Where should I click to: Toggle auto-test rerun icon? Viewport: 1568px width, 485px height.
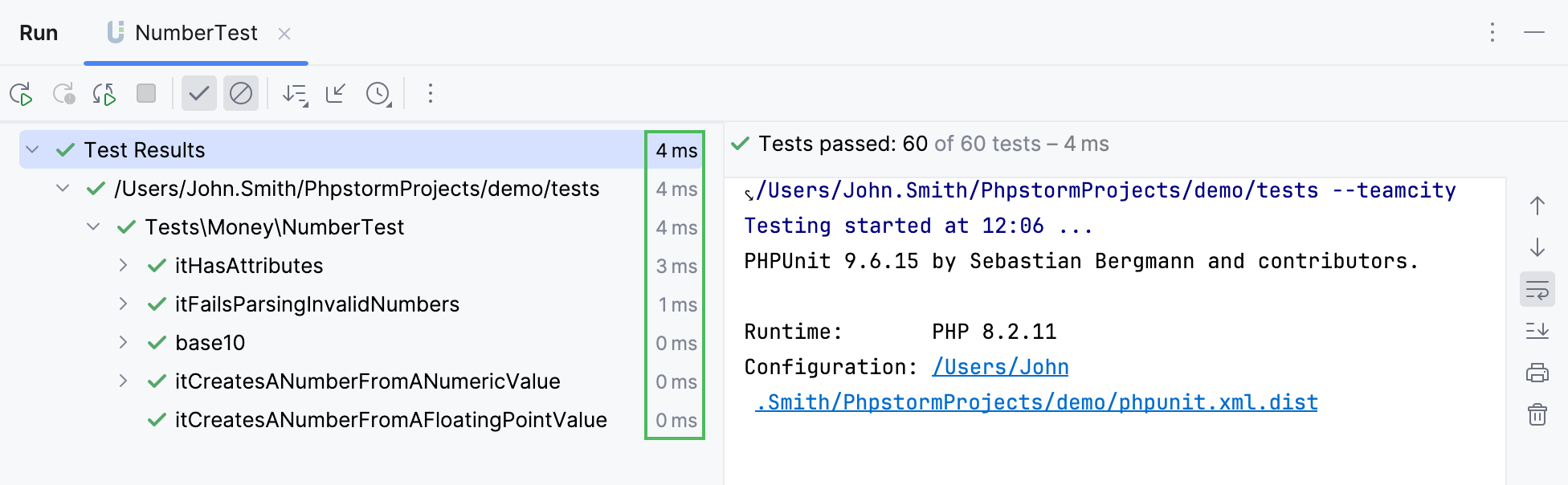tap(104, 94)
